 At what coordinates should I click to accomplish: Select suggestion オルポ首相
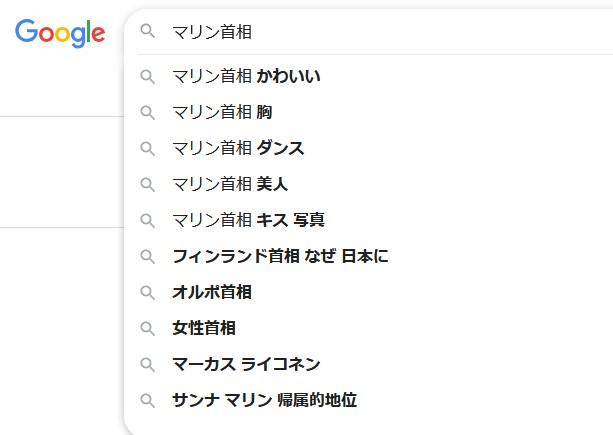click(x=212, y=292)
